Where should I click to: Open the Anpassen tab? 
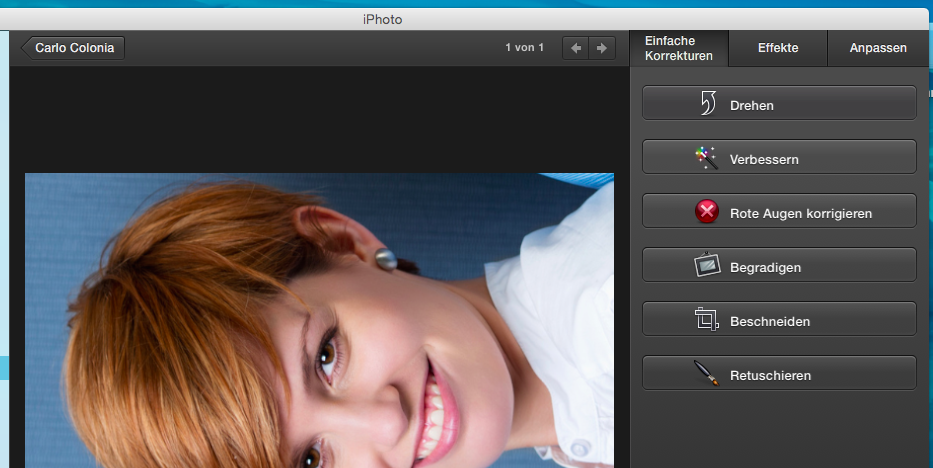[x=878, y=48]
